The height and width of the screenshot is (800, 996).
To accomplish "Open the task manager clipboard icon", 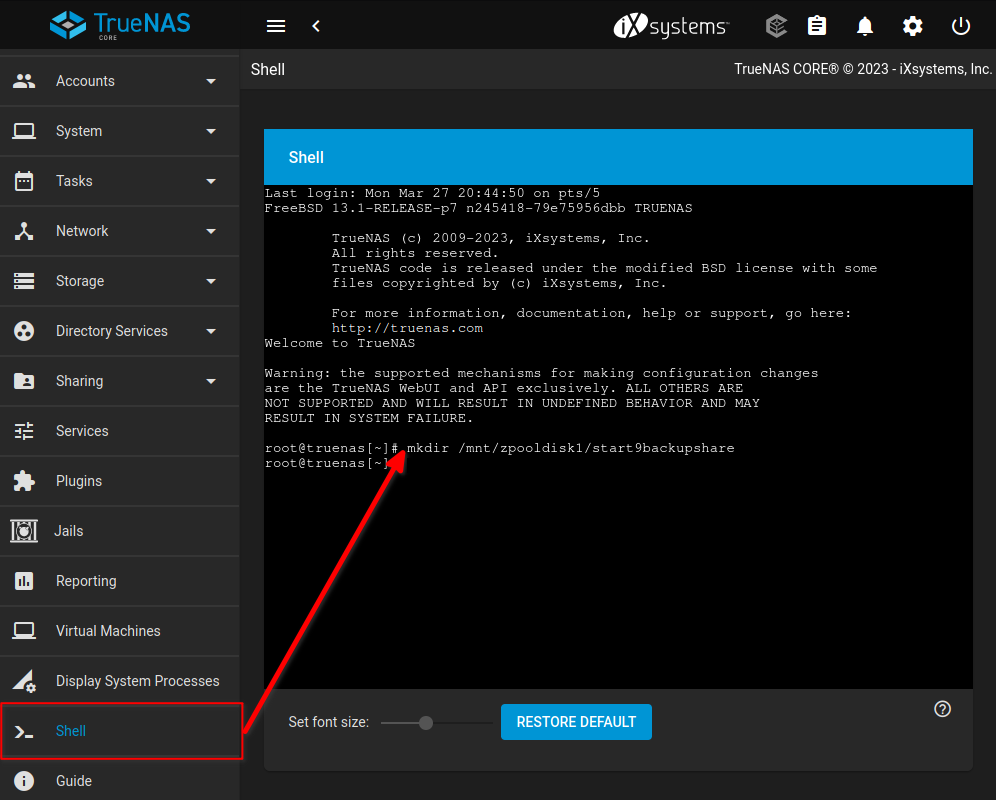I will pos(817,26).
